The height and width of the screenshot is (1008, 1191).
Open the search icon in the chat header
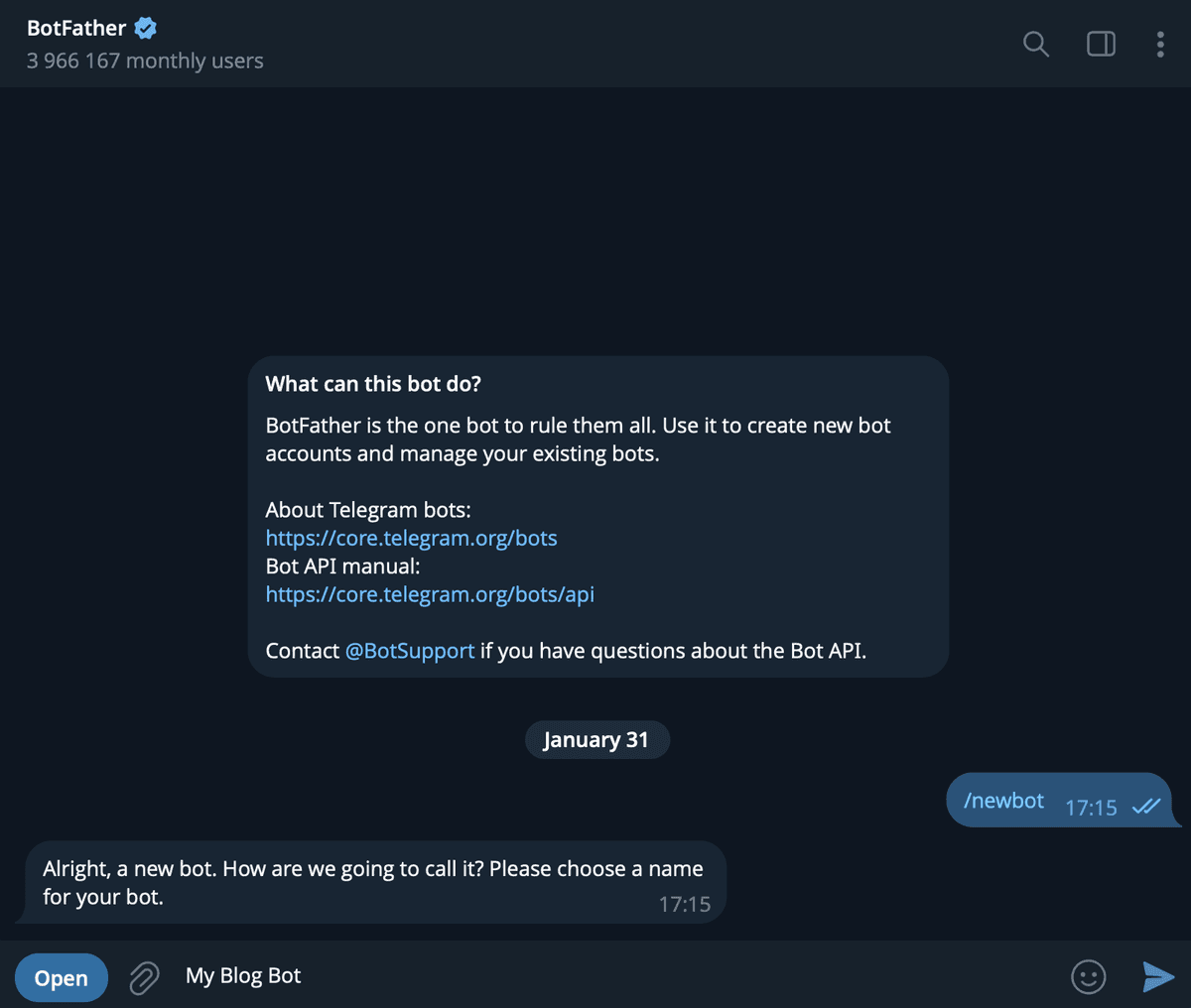(1035, 44)
